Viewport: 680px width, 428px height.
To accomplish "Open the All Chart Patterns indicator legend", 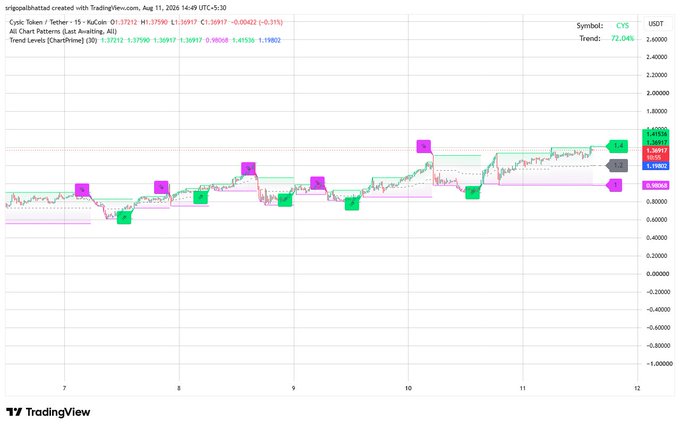I will 63,31.
